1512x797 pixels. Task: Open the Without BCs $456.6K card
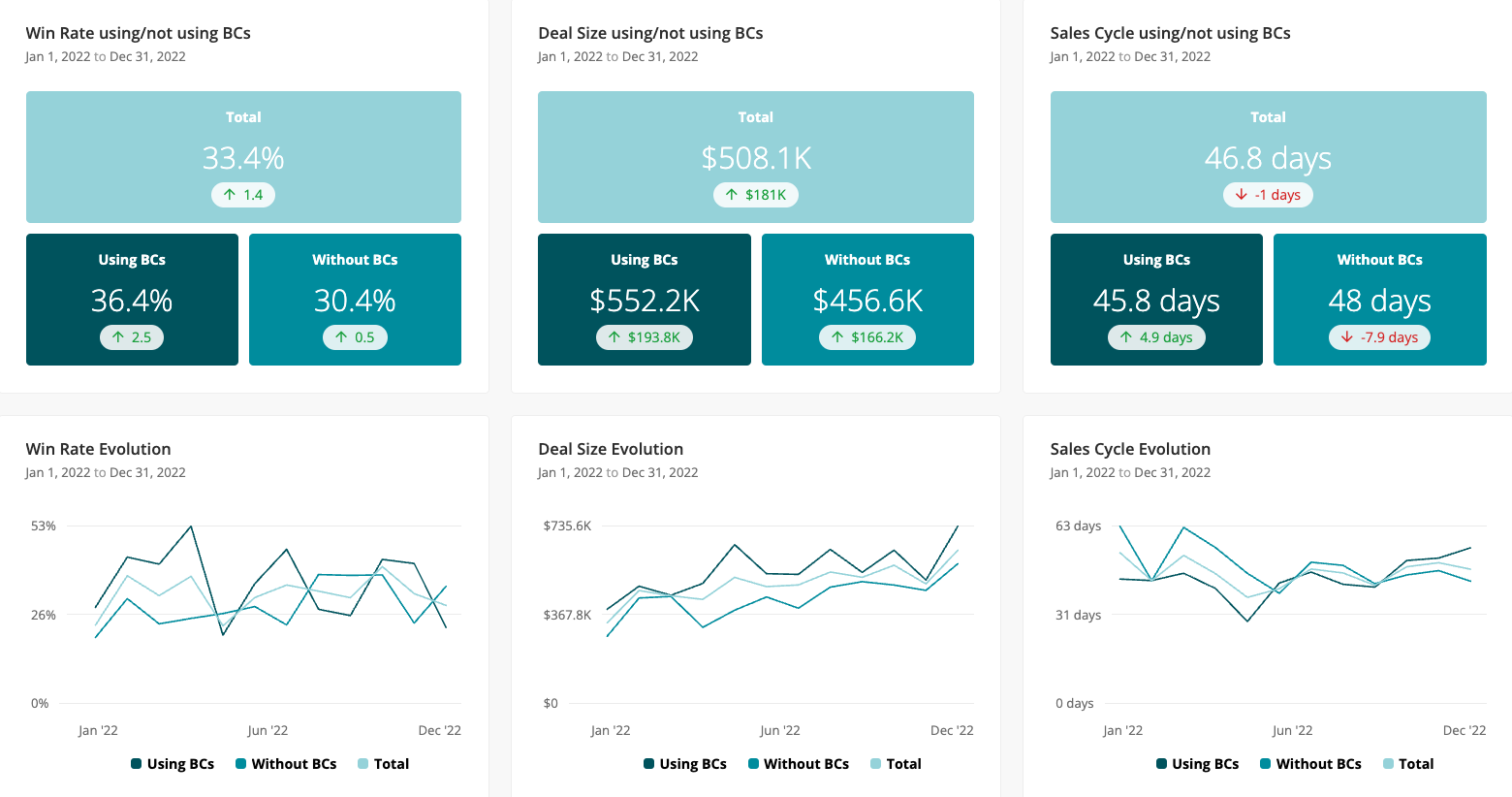point(867,300)
